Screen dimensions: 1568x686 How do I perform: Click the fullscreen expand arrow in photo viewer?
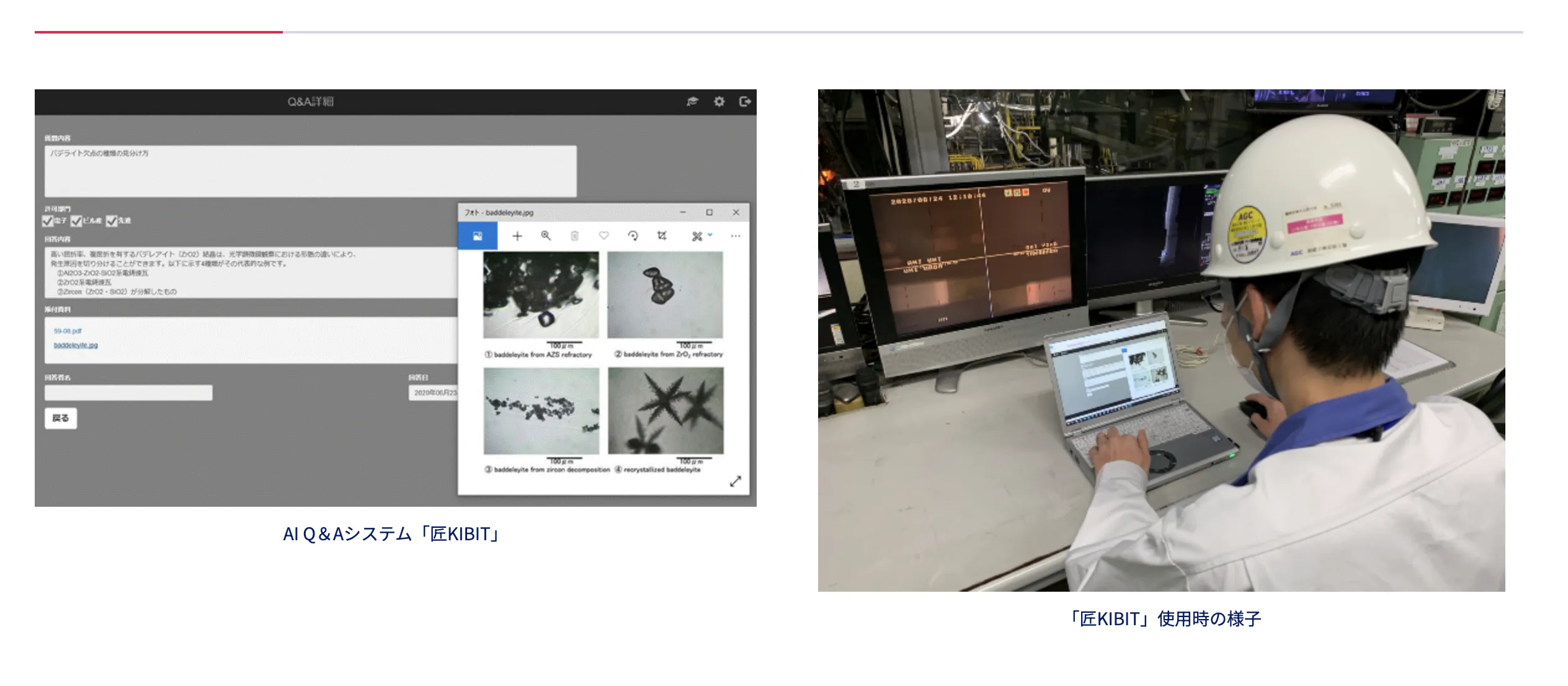(736, 481)
